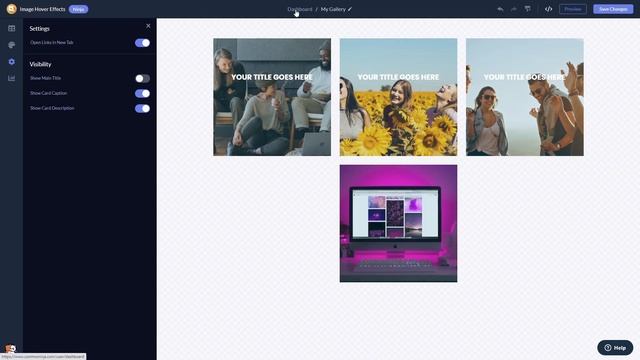
Task: Open the style palette panel in sidebar
Action: click(11, 45)
